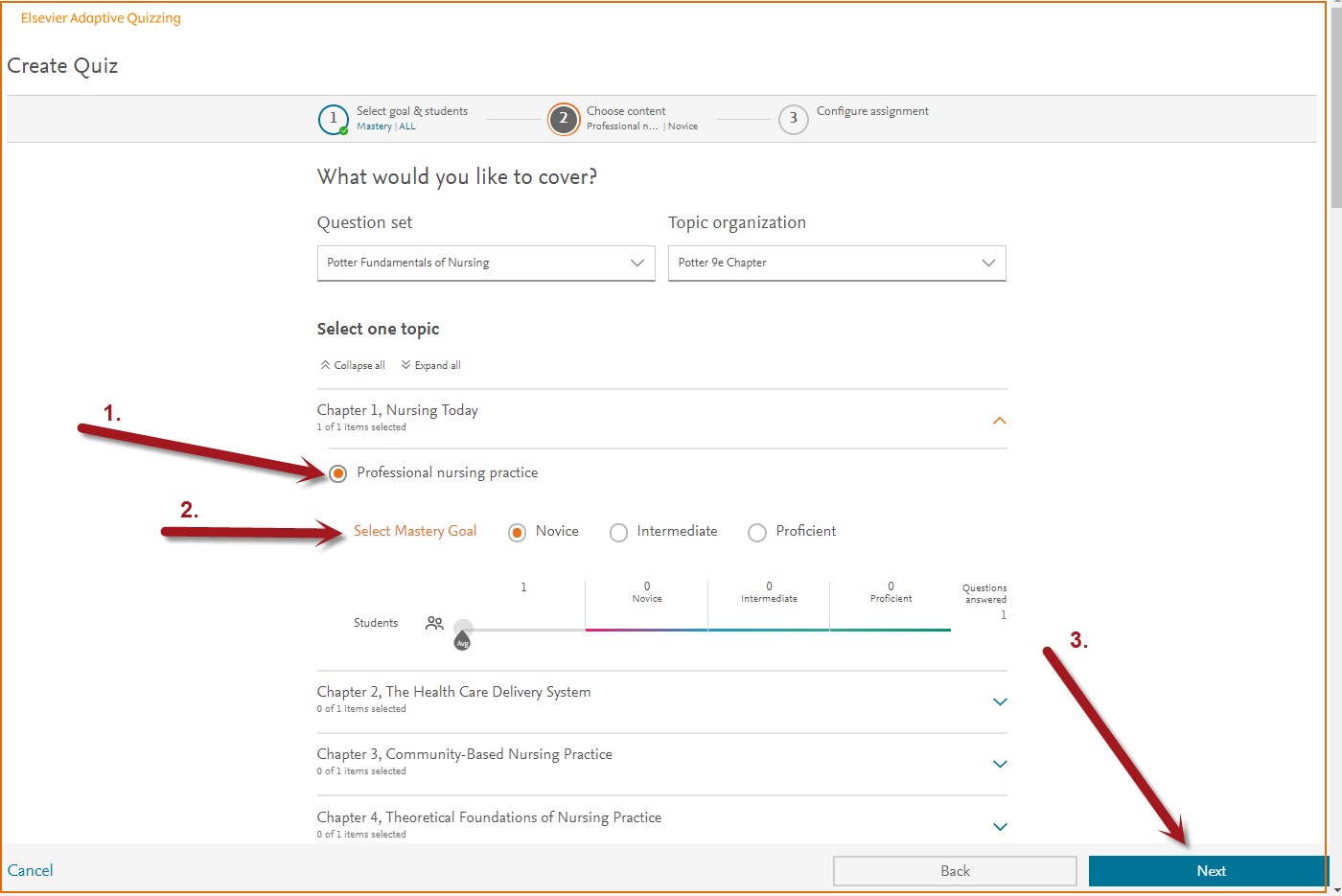This screenshot has height=896, width=1342.
Task: Choose Proficient as the mastery goal
Action: click(x=757, y=532)
